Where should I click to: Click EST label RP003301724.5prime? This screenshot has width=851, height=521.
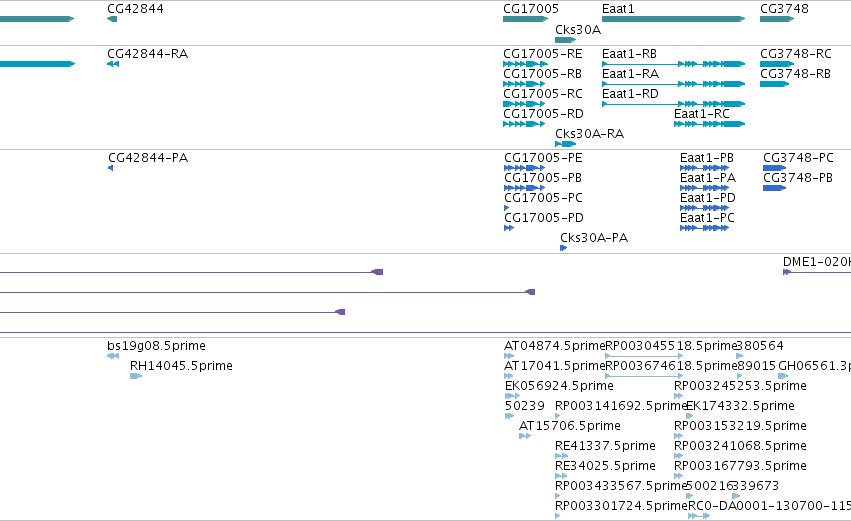point(621,506)
